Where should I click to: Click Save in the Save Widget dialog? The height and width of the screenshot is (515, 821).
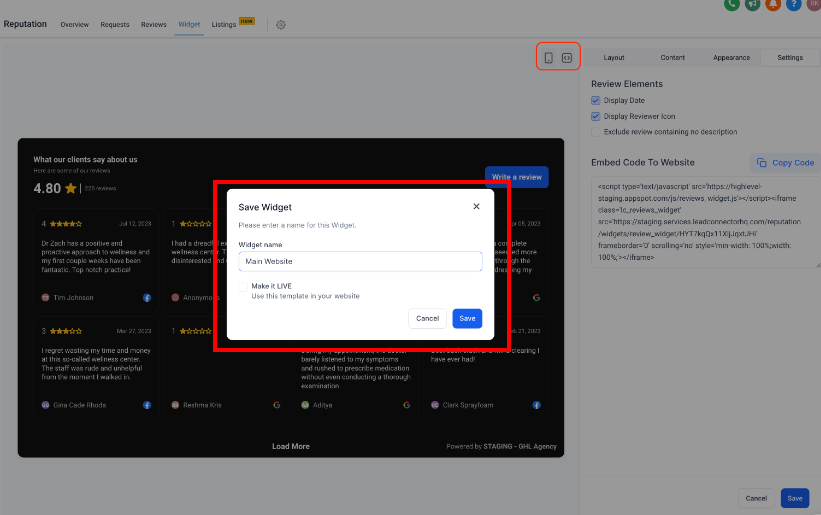467,318
